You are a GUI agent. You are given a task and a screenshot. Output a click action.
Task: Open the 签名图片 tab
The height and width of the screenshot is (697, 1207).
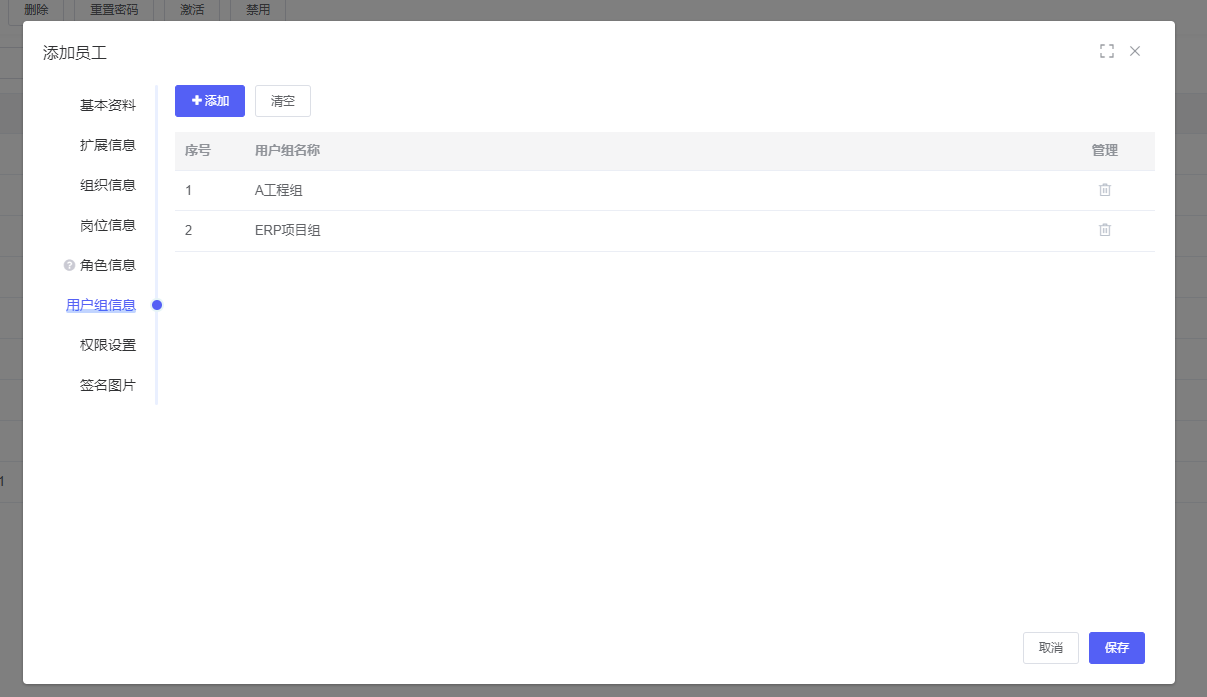[x=108, y=385]
